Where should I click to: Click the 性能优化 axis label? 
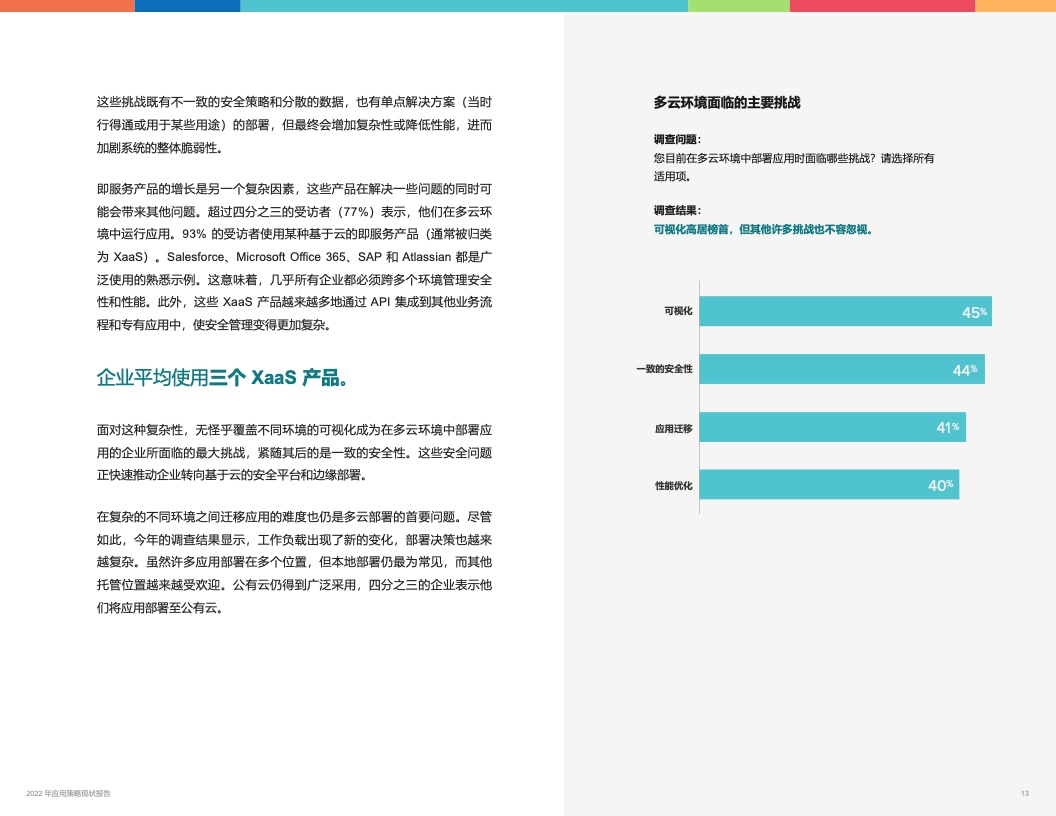673,485
